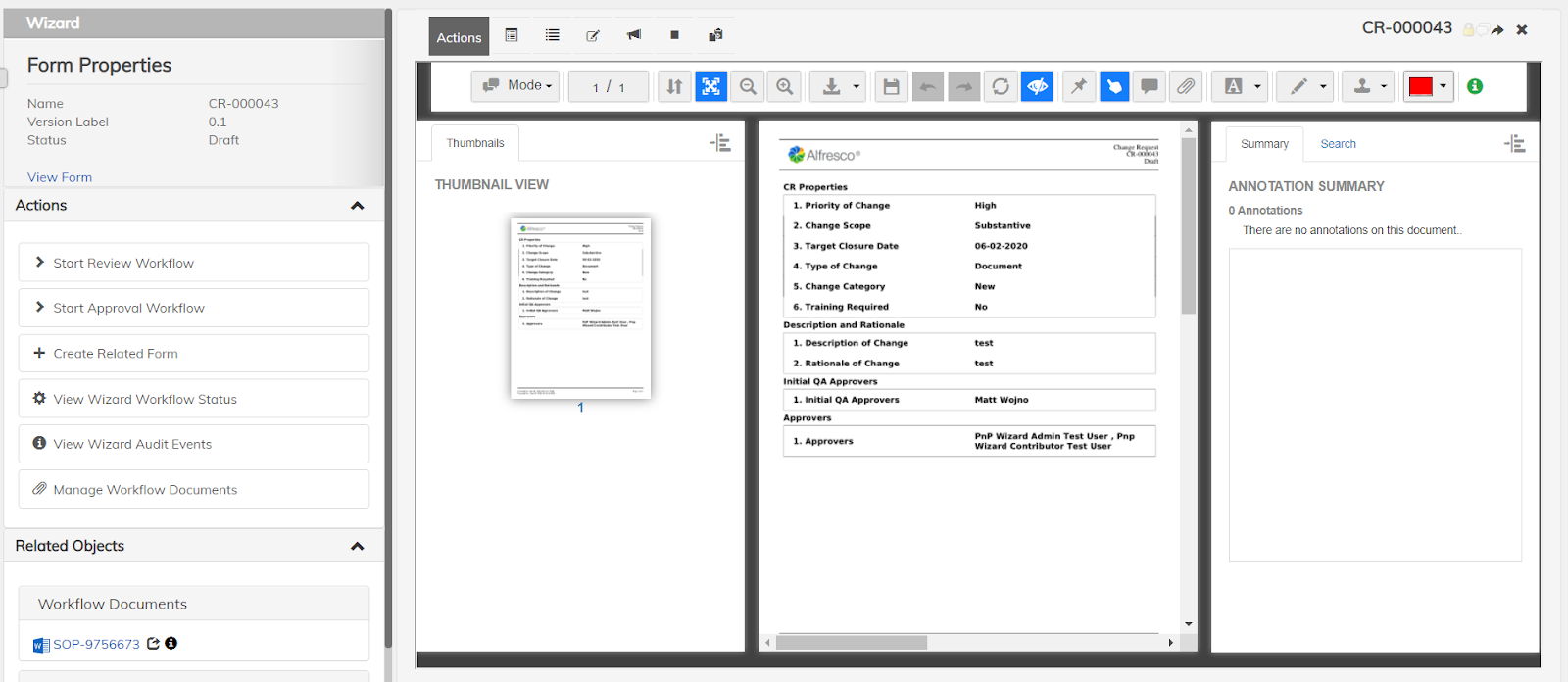
Task: Open the red annotation color picker
Action: 1427,86
